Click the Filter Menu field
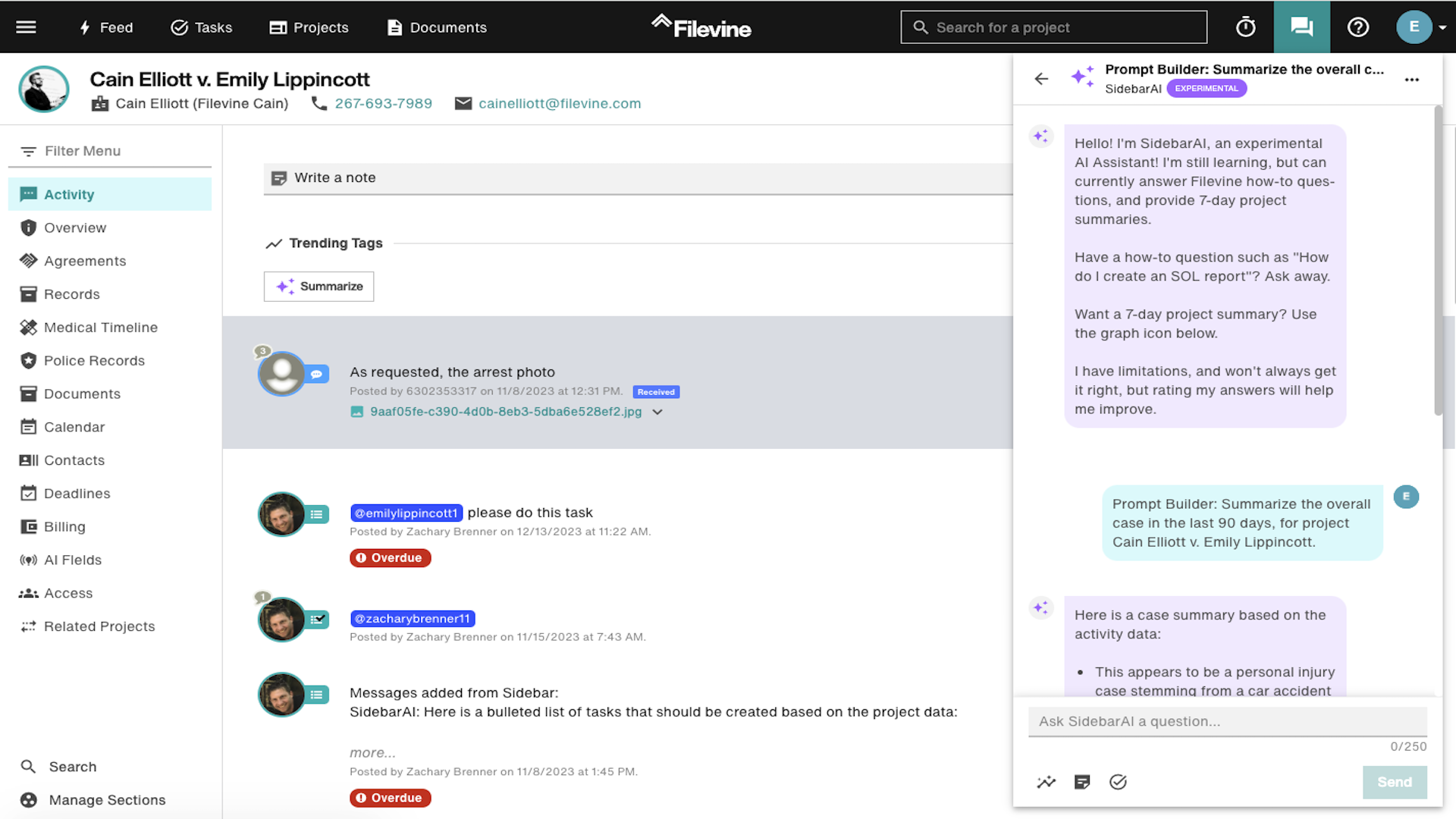1456x819 pixels. pyautogui.click(x=110, y=151)
